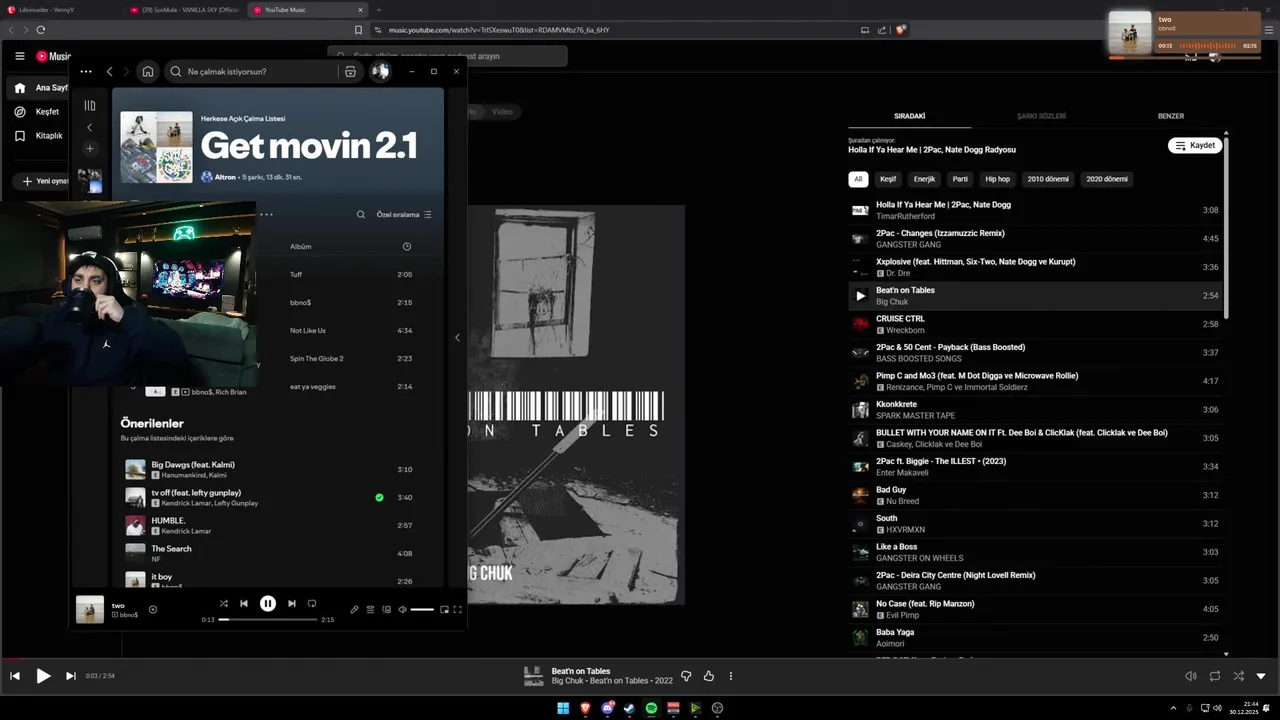Go to next track in YouTube Music
1280x720 pixels.
click(x=70, y=676)
